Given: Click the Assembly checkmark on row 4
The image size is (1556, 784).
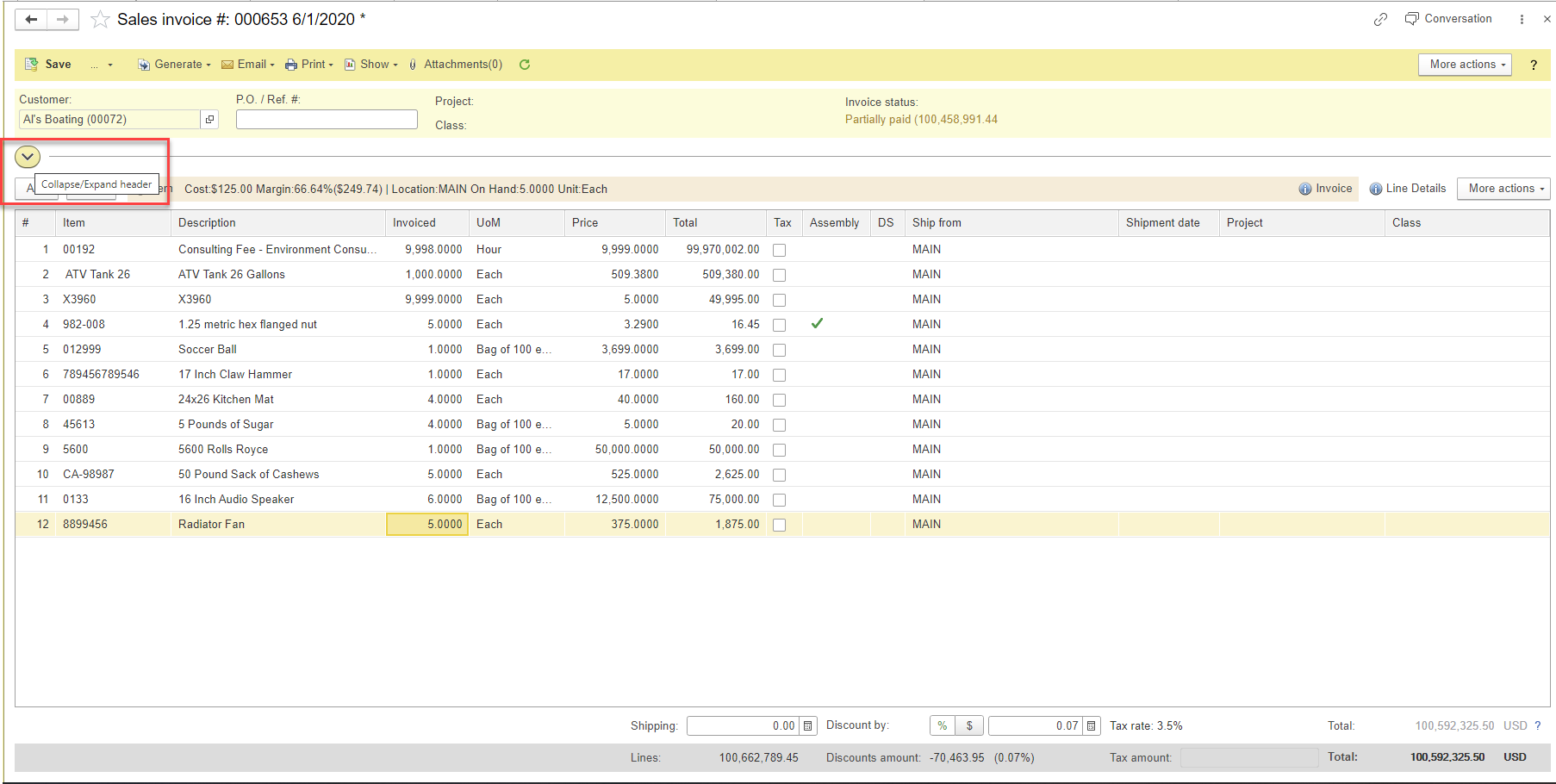Looking at the screenshot, I should point(817,324).
